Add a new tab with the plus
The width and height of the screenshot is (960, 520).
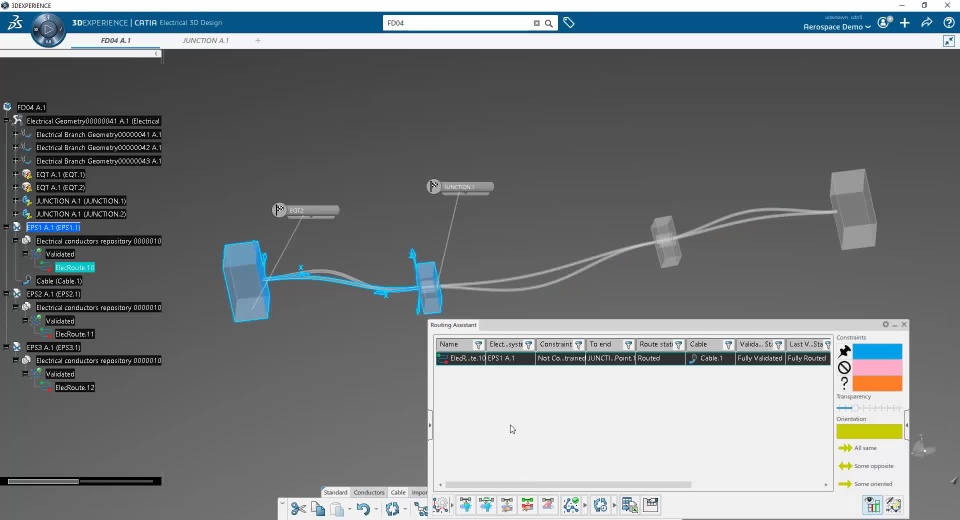point(258,40)
